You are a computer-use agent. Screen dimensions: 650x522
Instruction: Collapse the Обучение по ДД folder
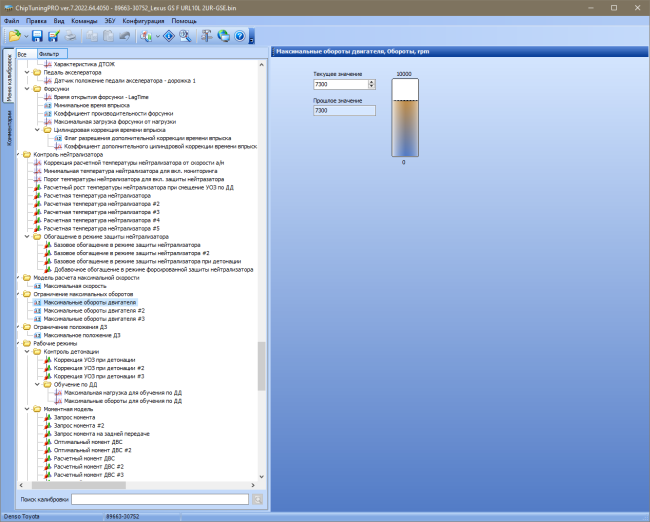(x=37, y=384)
